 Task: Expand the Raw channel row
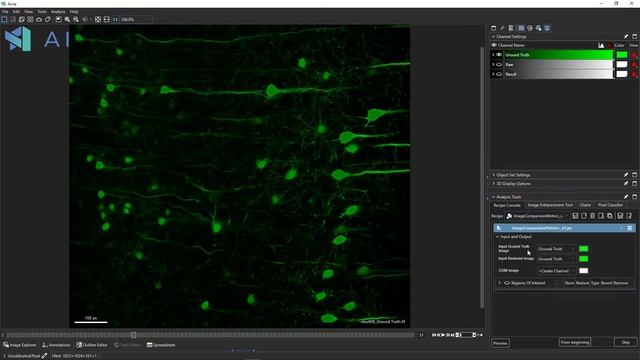(493, 64)
